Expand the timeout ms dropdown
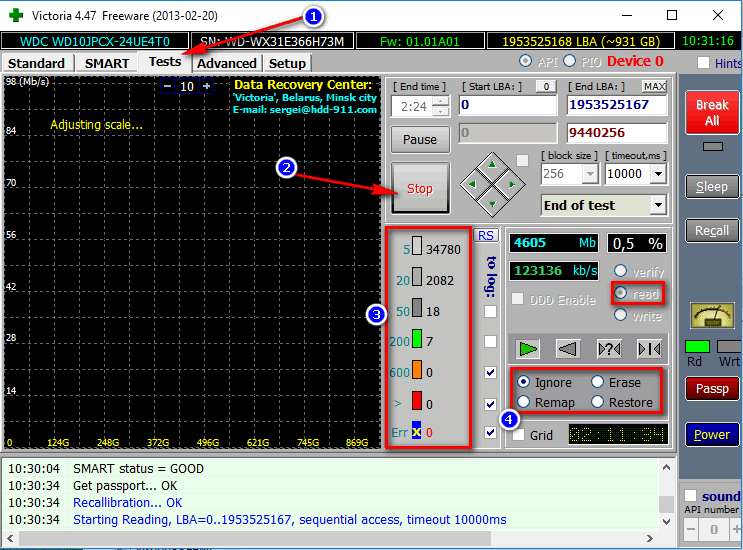743x550 pixels. [x=658, y=174]
